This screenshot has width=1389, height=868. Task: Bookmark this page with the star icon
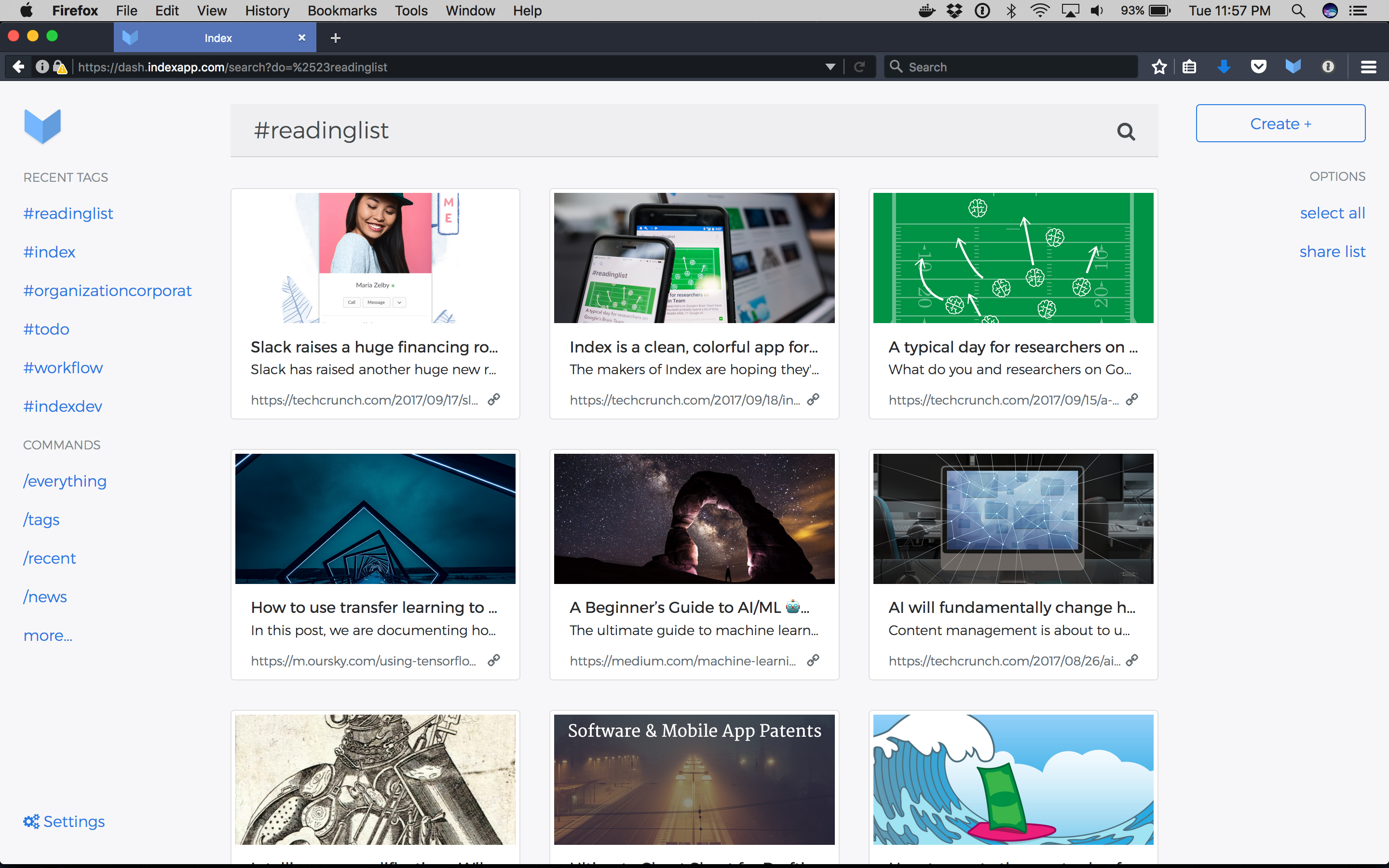(x=1159, y=67)
